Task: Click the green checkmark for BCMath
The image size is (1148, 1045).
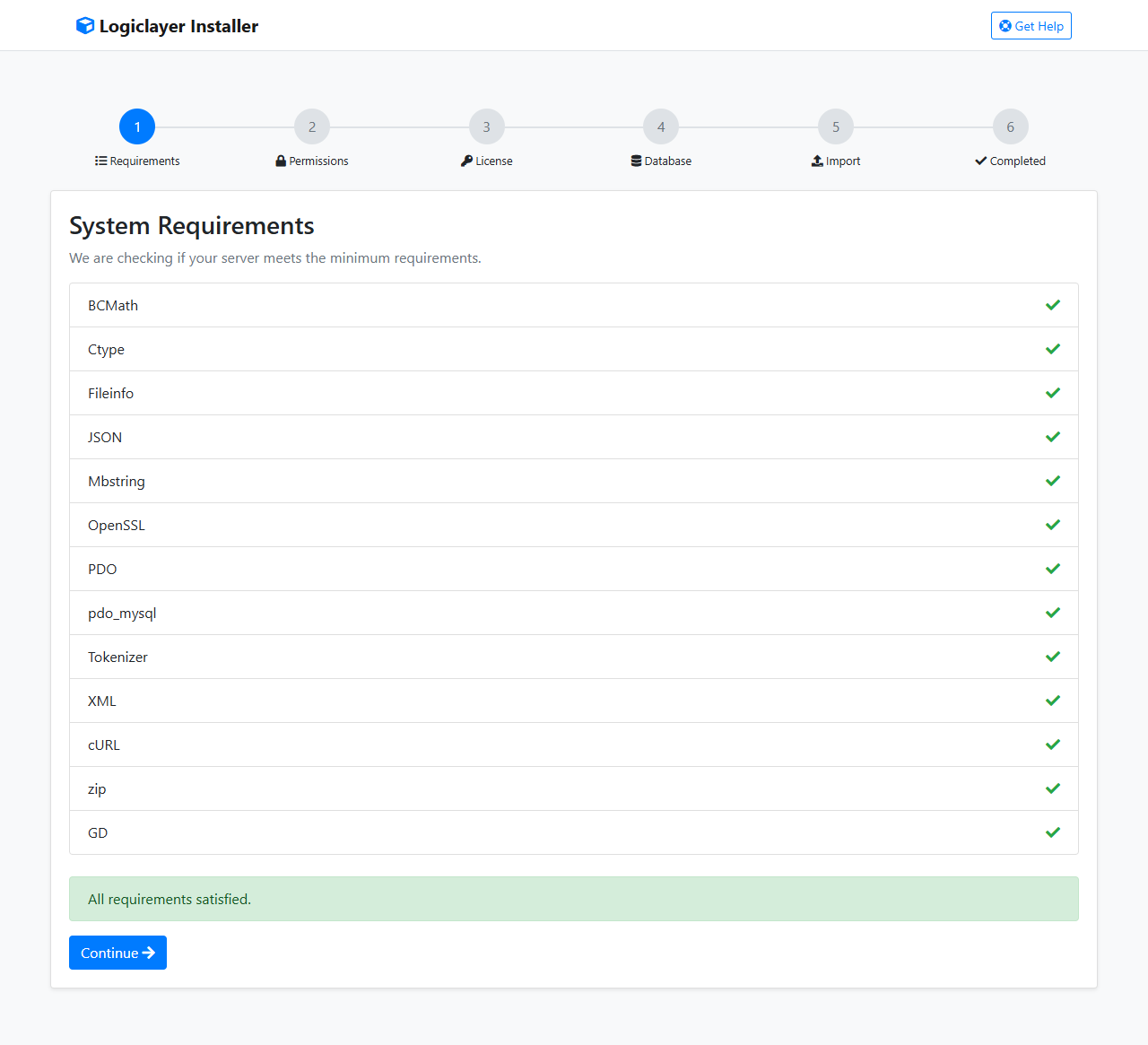Action: tap(1053, 305)
